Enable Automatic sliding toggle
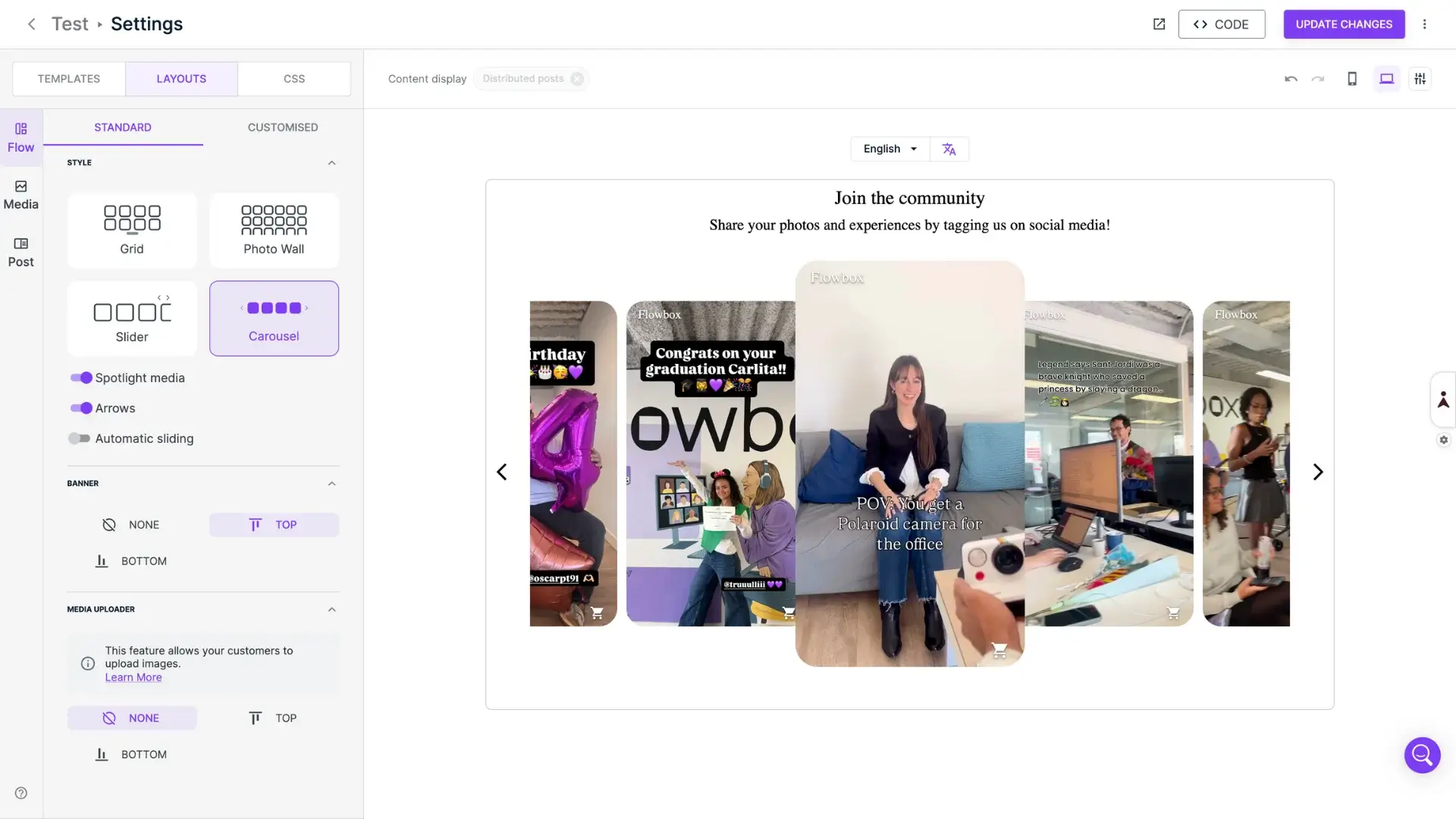This screenshot has width=1456, height=819. 80,438
